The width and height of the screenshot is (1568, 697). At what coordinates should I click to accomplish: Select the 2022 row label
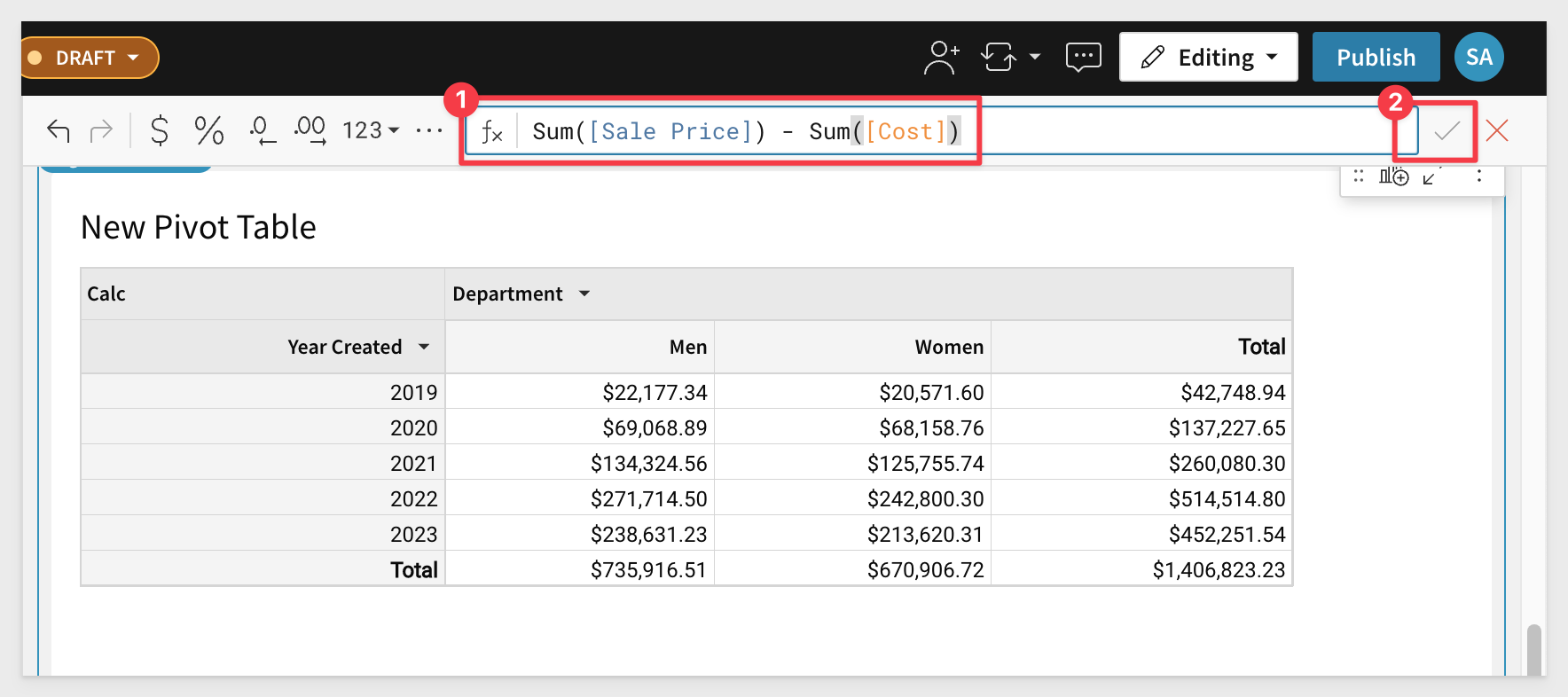pos(263,498)
